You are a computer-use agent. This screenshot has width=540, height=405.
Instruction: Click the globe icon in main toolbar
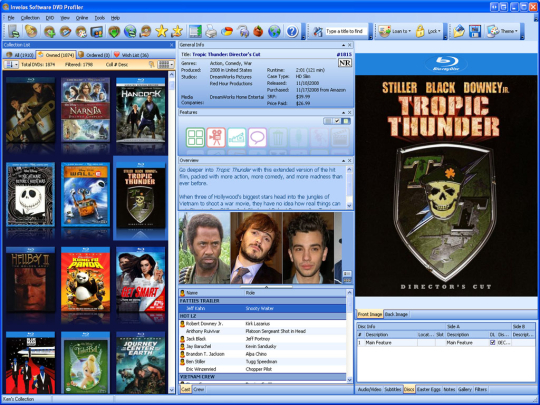pos(274,32)
